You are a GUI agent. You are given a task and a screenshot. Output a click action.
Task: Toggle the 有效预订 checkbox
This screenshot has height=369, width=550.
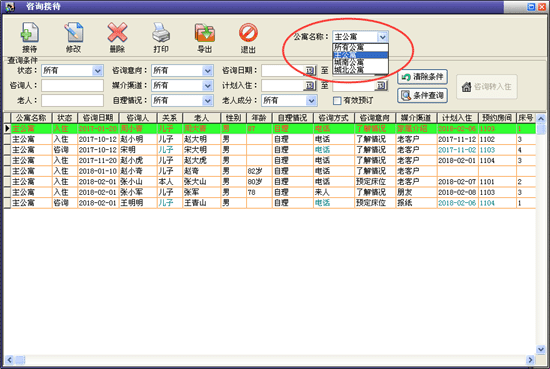pyautogui.click(x=337, y=101)
